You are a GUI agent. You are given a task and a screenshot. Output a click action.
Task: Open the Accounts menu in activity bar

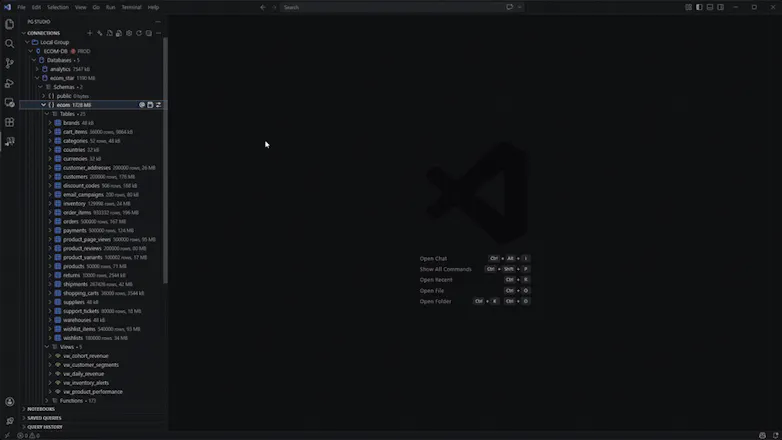9,402
